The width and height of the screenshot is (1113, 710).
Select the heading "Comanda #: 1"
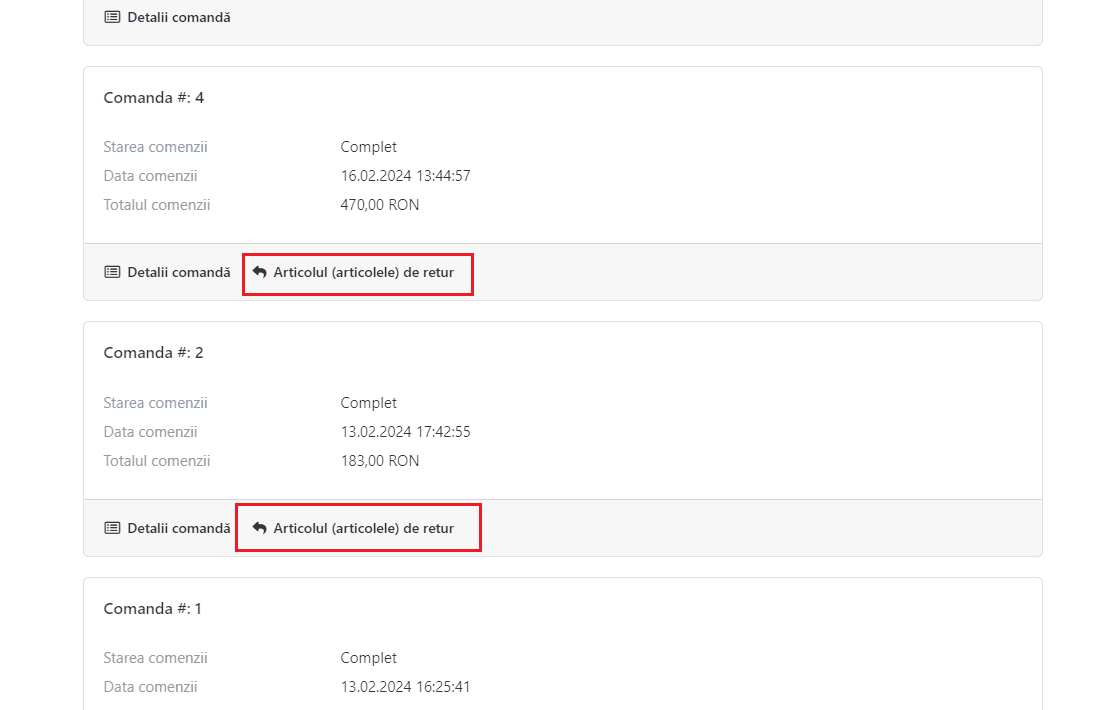153,609
